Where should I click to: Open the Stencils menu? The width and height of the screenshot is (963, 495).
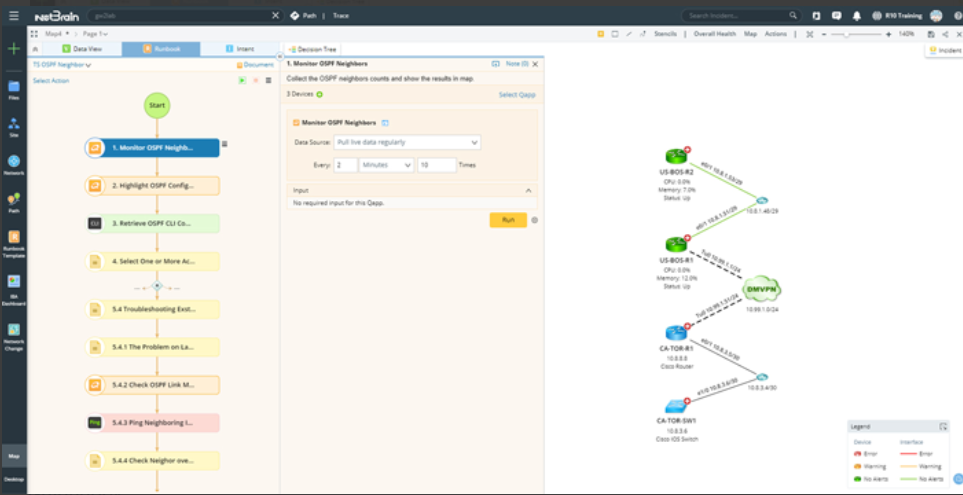(665, 34)
